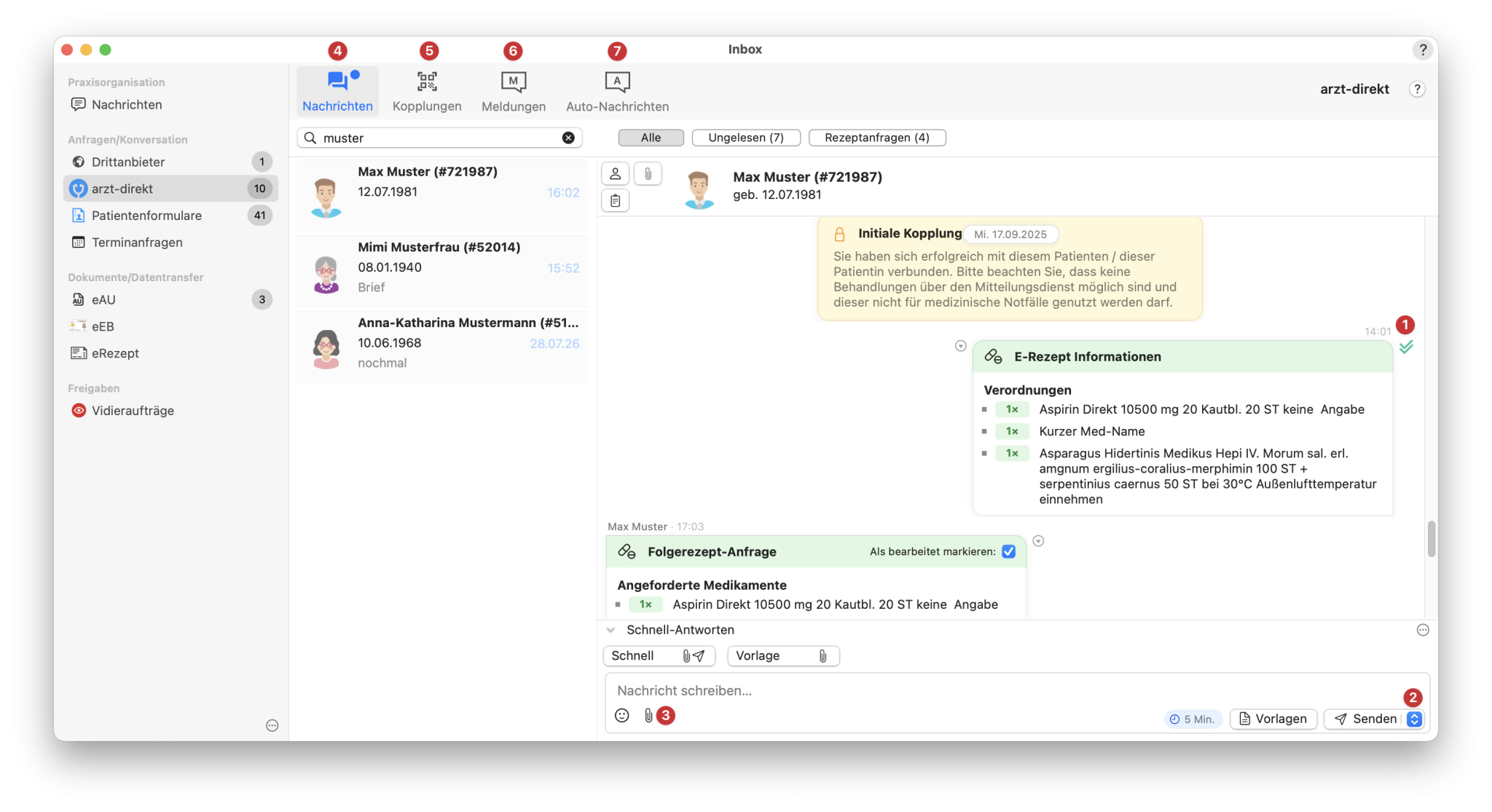Screen dimensions: 1492x812
Task: Open Folgerezept-Anfrage message options menu
Action: click(x=1039, y=541)
